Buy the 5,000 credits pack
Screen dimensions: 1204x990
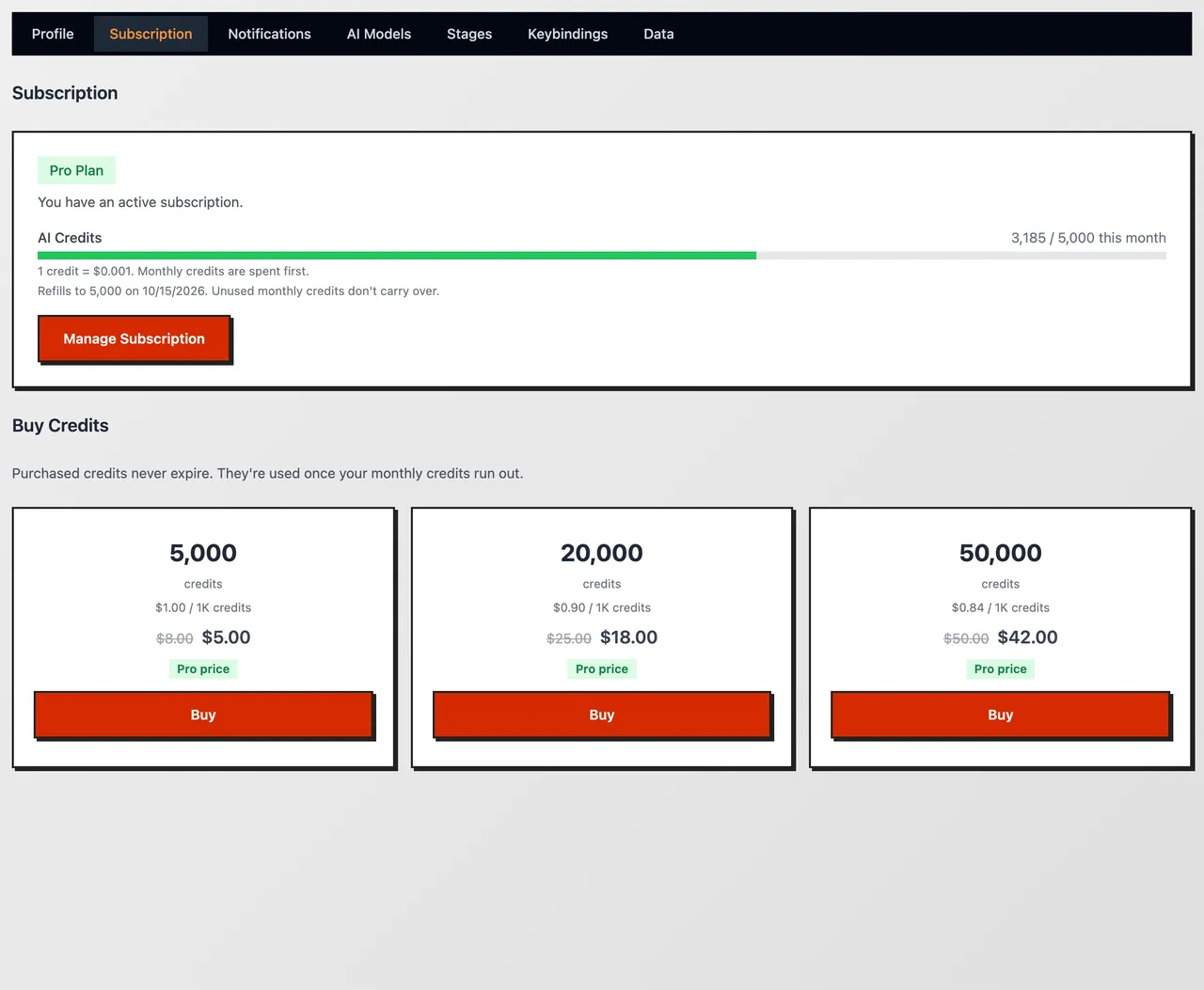click(203, 715)
